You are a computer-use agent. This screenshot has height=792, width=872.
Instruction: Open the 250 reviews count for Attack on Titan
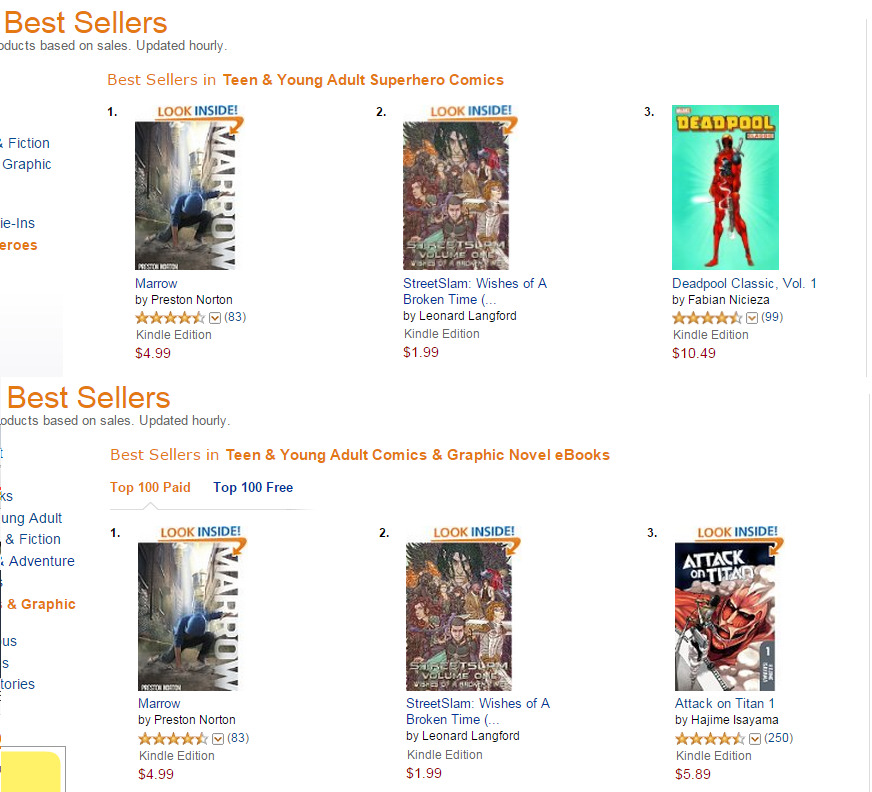click(777, 739)
